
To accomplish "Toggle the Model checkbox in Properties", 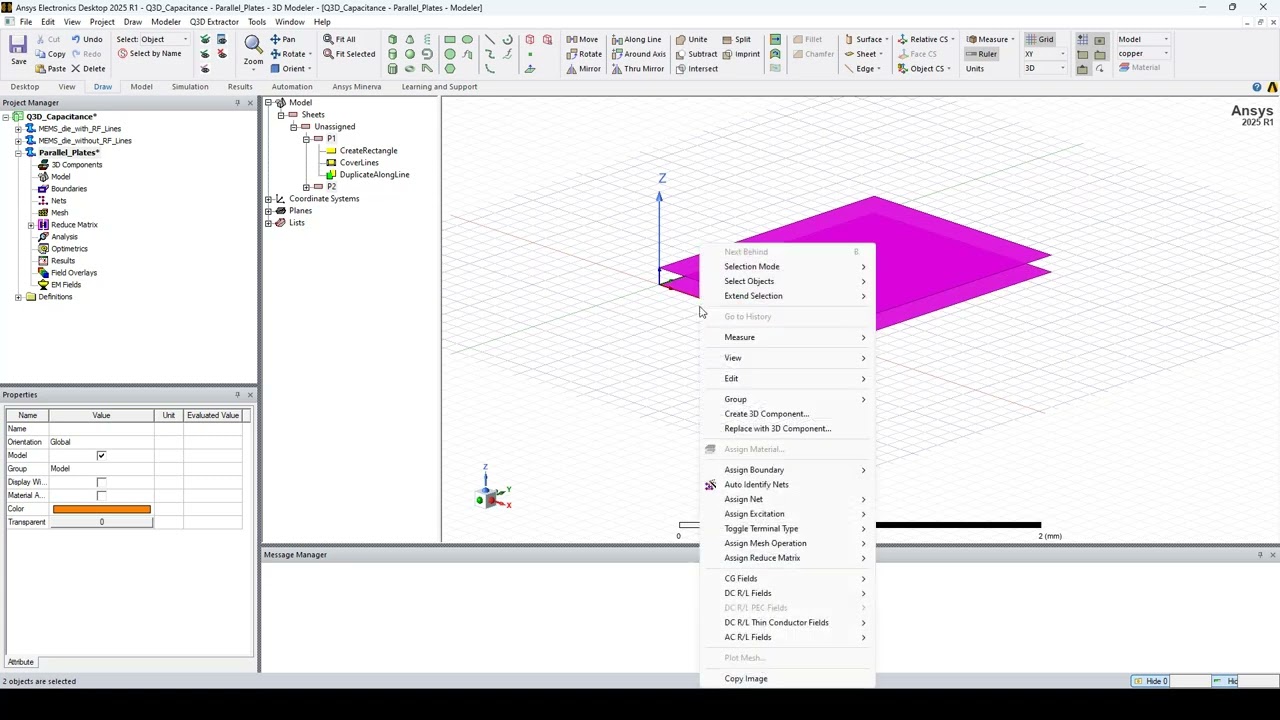I will click(101, 455).
